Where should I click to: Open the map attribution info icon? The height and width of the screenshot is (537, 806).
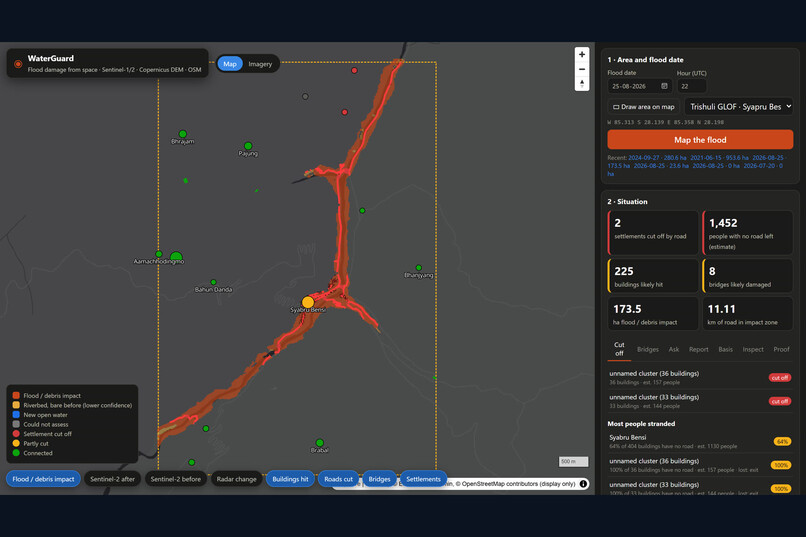tap(583, 484)
